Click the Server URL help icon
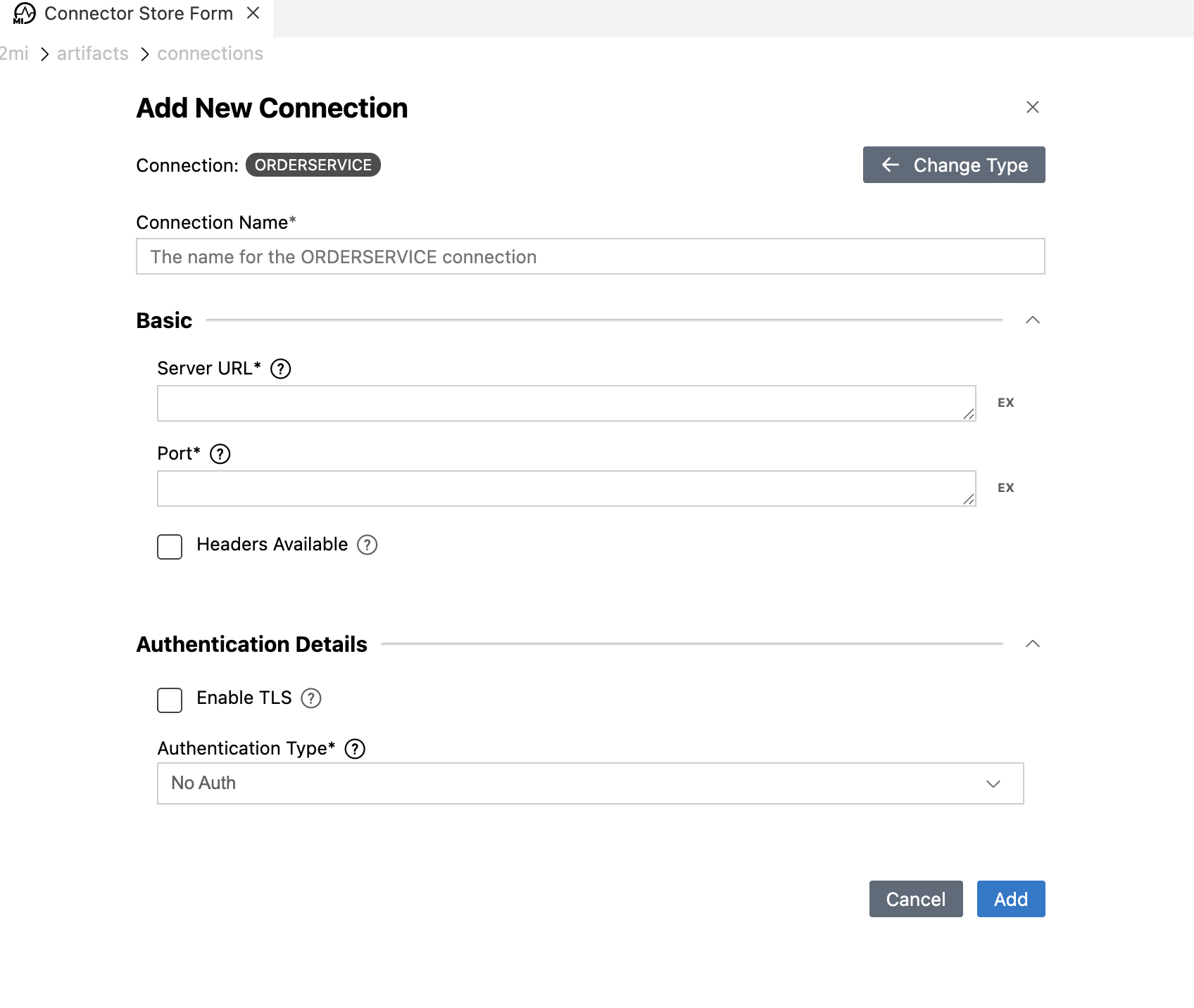1194x1008 pixels. 281,369
